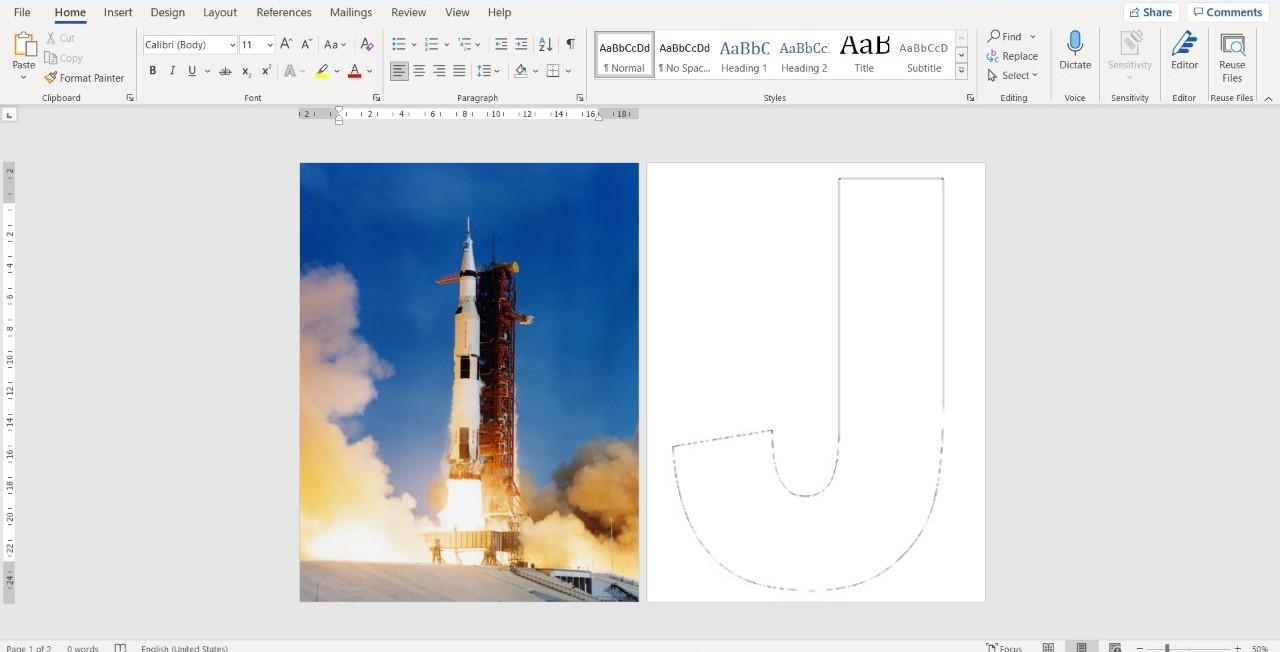Click the Share button

pyautogui.click(x=1151, y=12)
